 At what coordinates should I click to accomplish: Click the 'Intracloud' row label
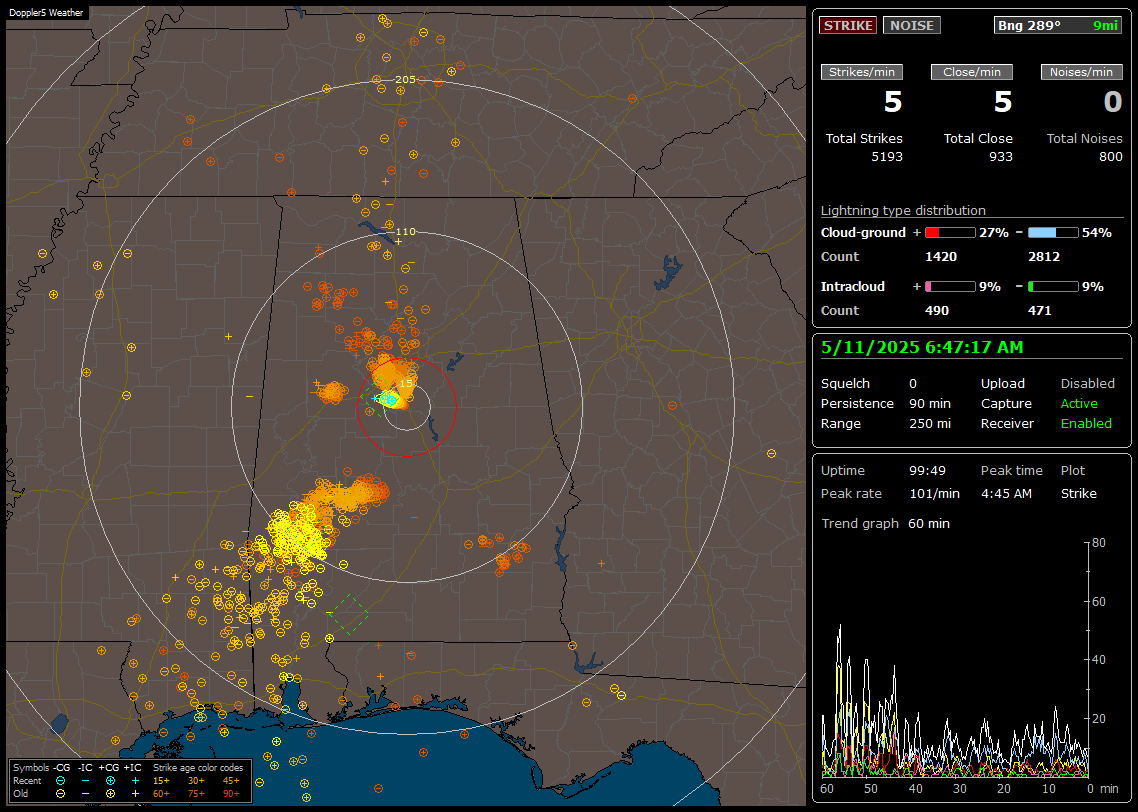tap(852, 287)
